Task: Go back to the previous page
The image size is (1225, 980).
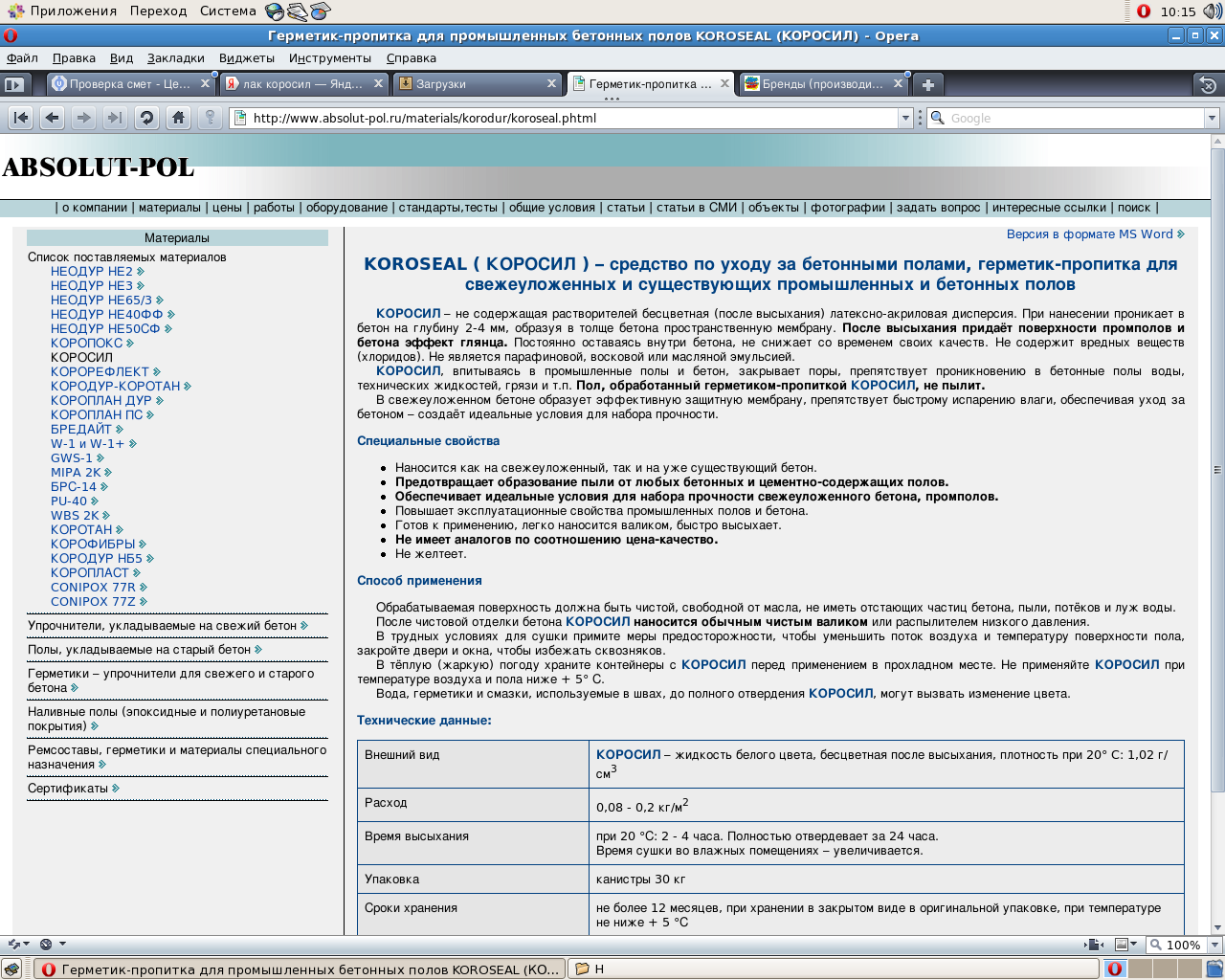Action: (x=53, y=118)
